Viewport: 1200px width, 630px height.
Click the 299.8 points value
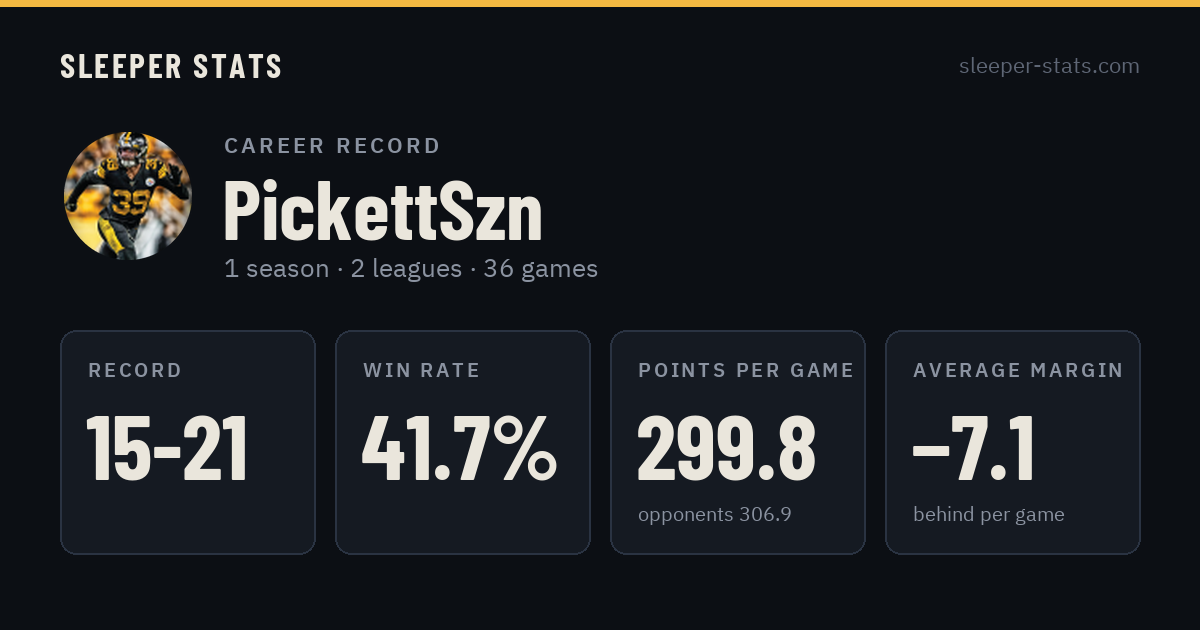pyautogui.click(x=727, y=449)
